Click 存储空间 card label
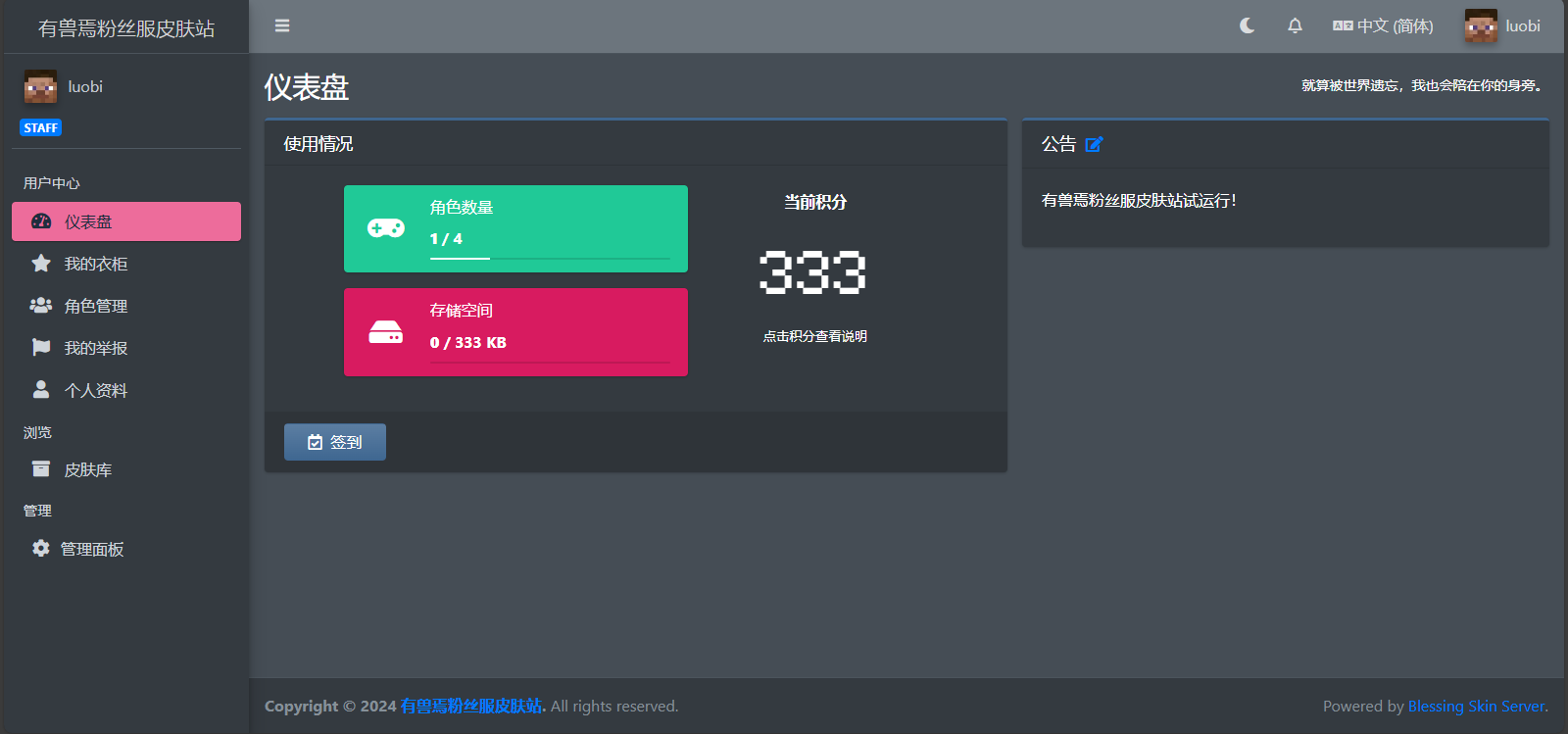The height and width of the screenshot is (734, 1568). click(x=462, y=311)
